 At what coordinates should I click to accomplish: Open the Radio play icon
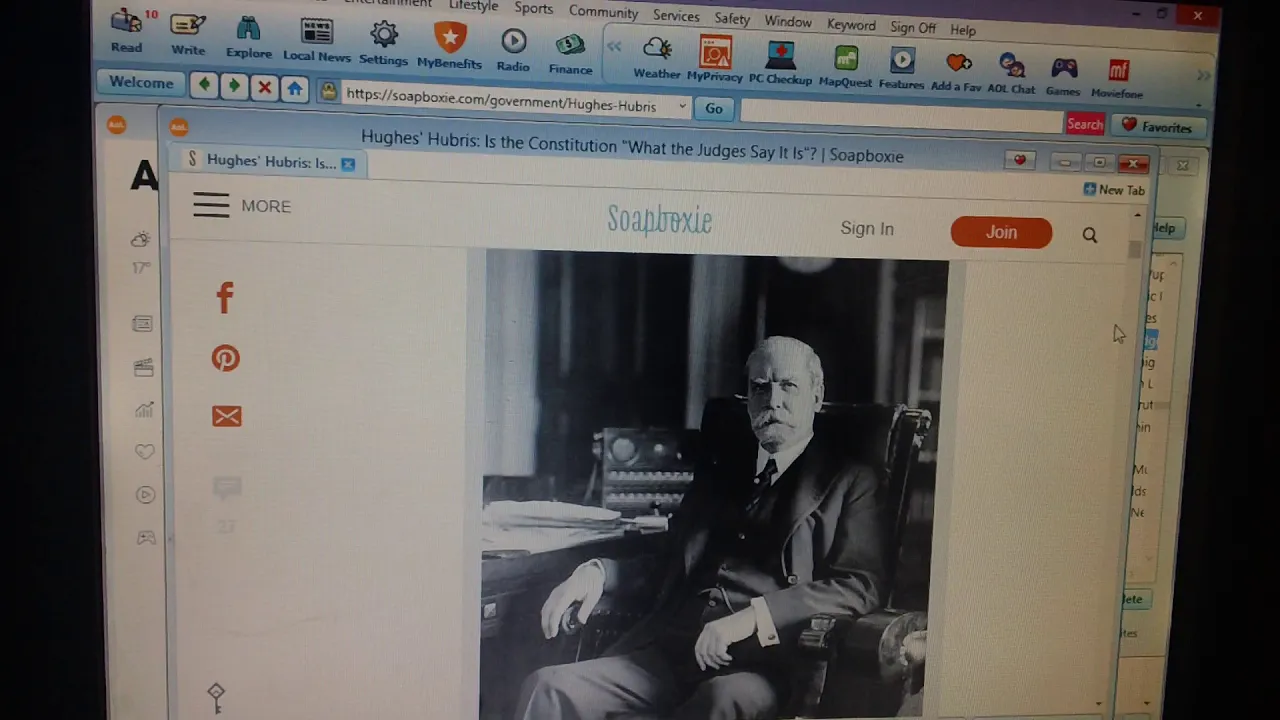point(513,48)
